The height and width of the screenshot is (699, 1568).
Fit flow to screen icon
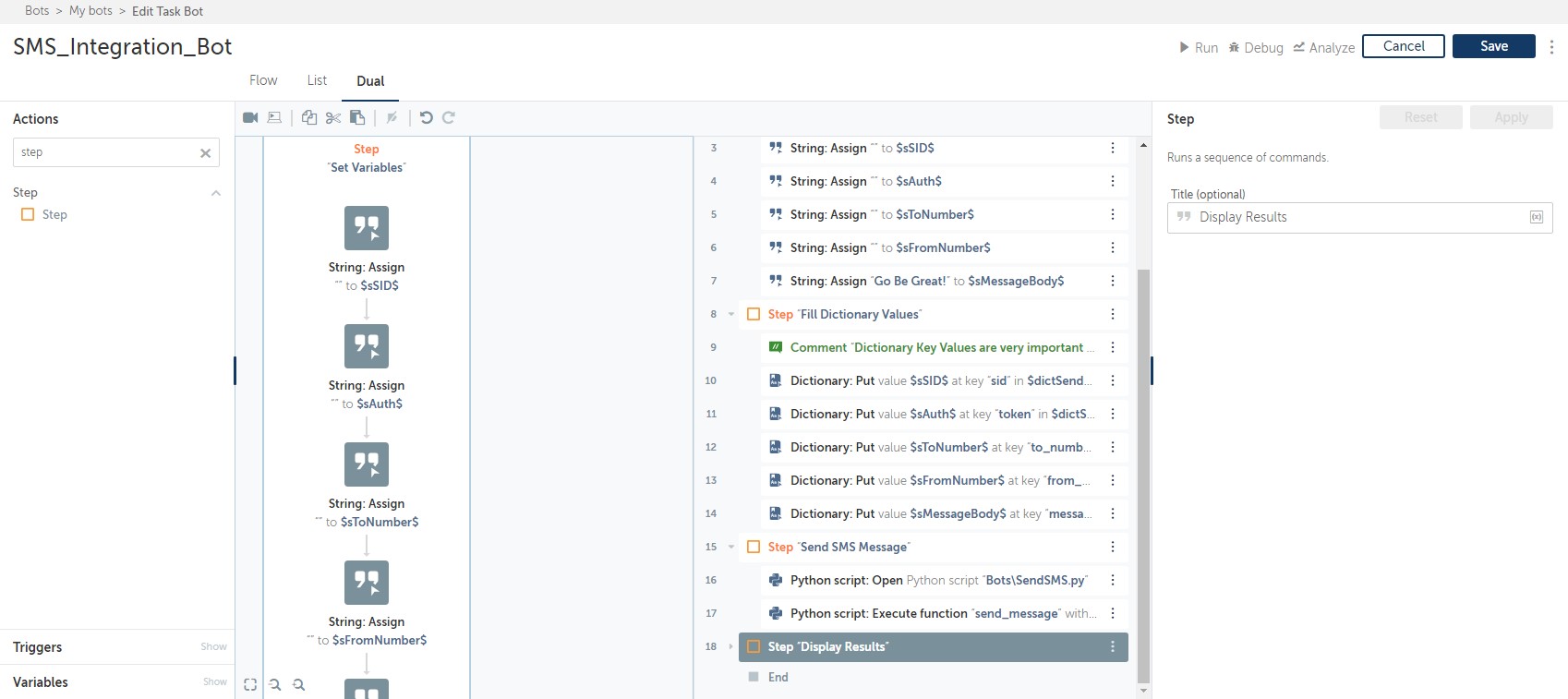(x=250, y=684)
